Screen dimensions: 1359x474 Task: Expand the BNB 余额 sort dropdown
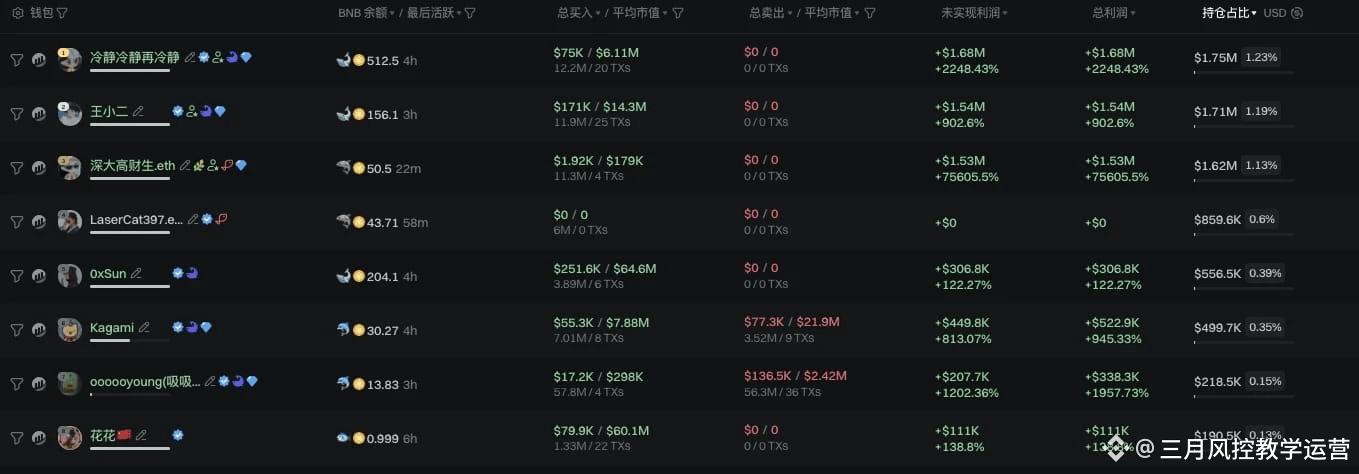point(391,14)
